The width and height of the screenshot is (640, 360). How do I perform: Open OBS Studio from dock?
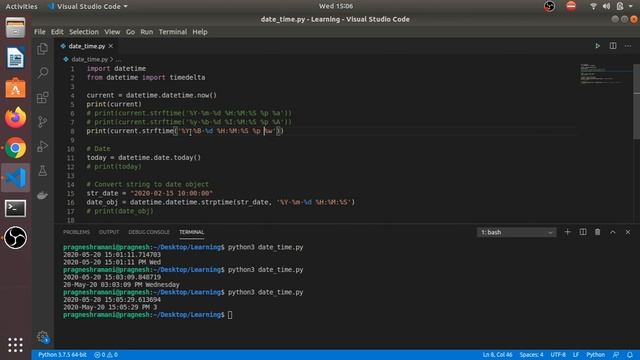click(16, 238)
